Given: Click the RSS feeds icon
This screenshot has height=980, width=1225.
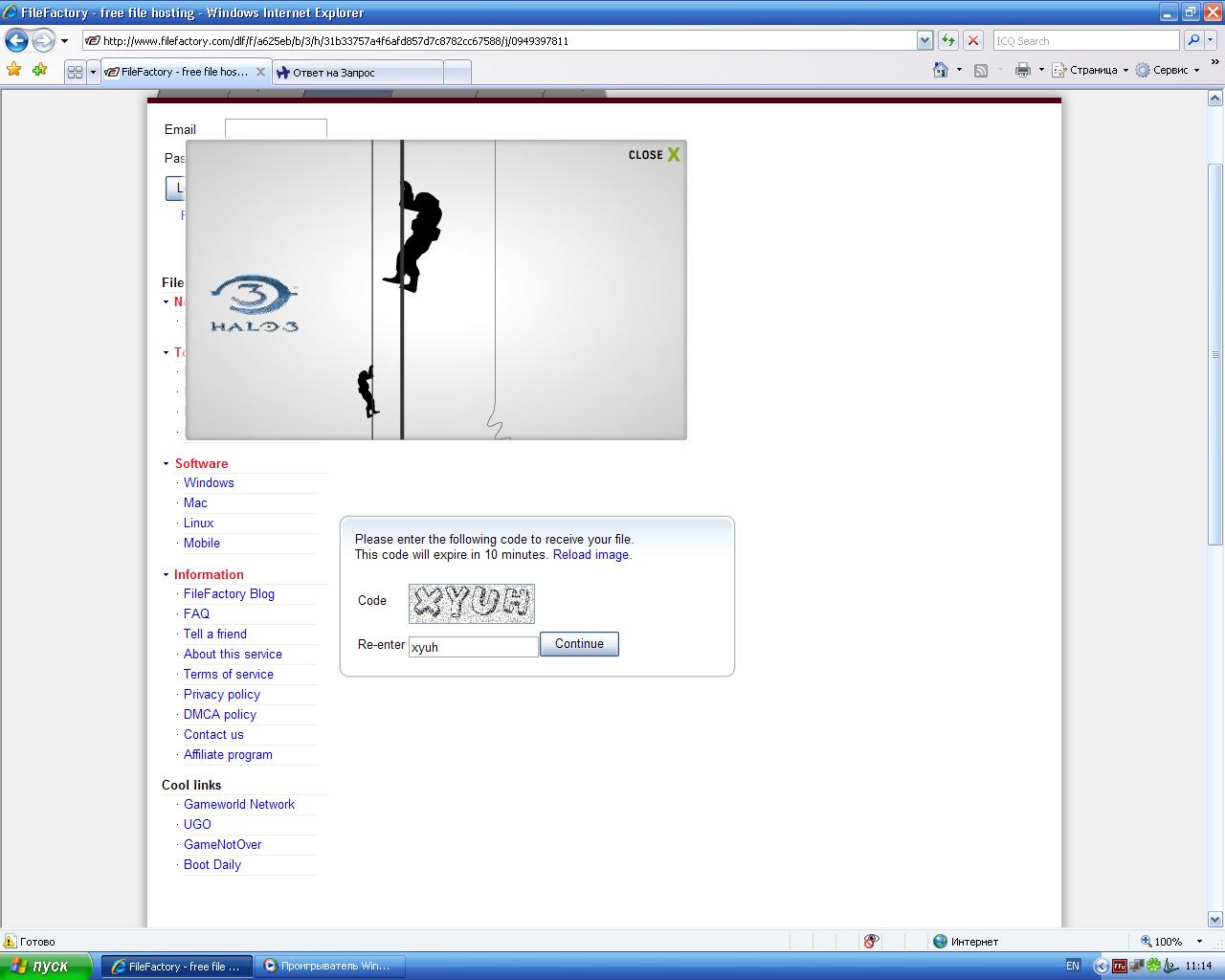Looking at the screenshot, I should [981, 70].
